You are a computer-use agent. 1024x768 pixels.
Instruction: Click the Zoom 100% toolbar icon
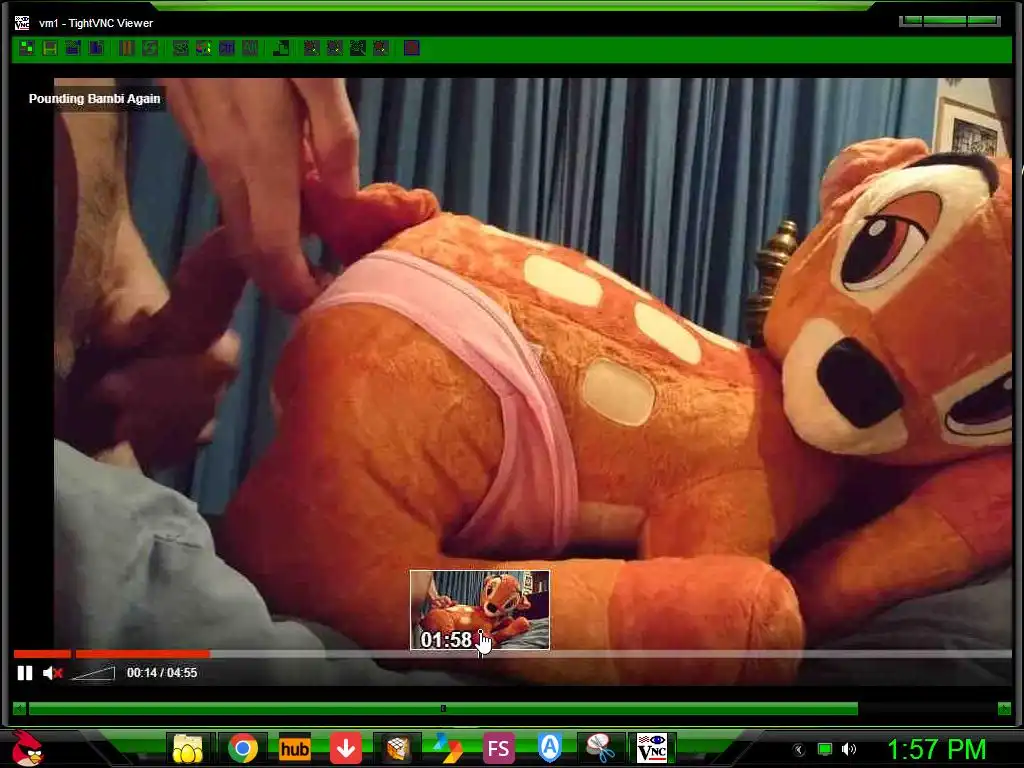click(358, 48)
